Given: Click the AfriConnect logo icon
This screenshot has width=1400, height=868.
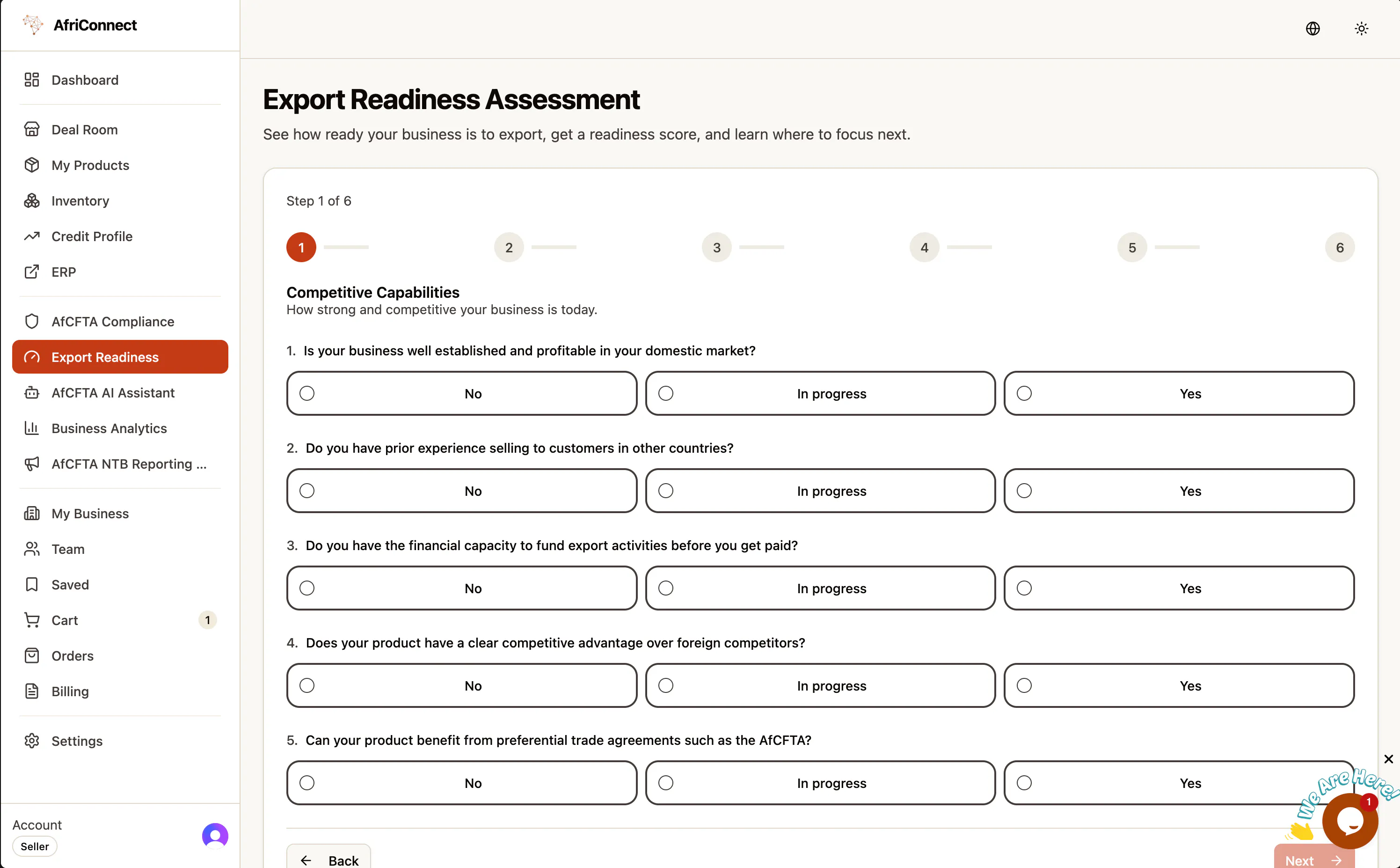Looking at the screenshot, I should pos(33,25).
